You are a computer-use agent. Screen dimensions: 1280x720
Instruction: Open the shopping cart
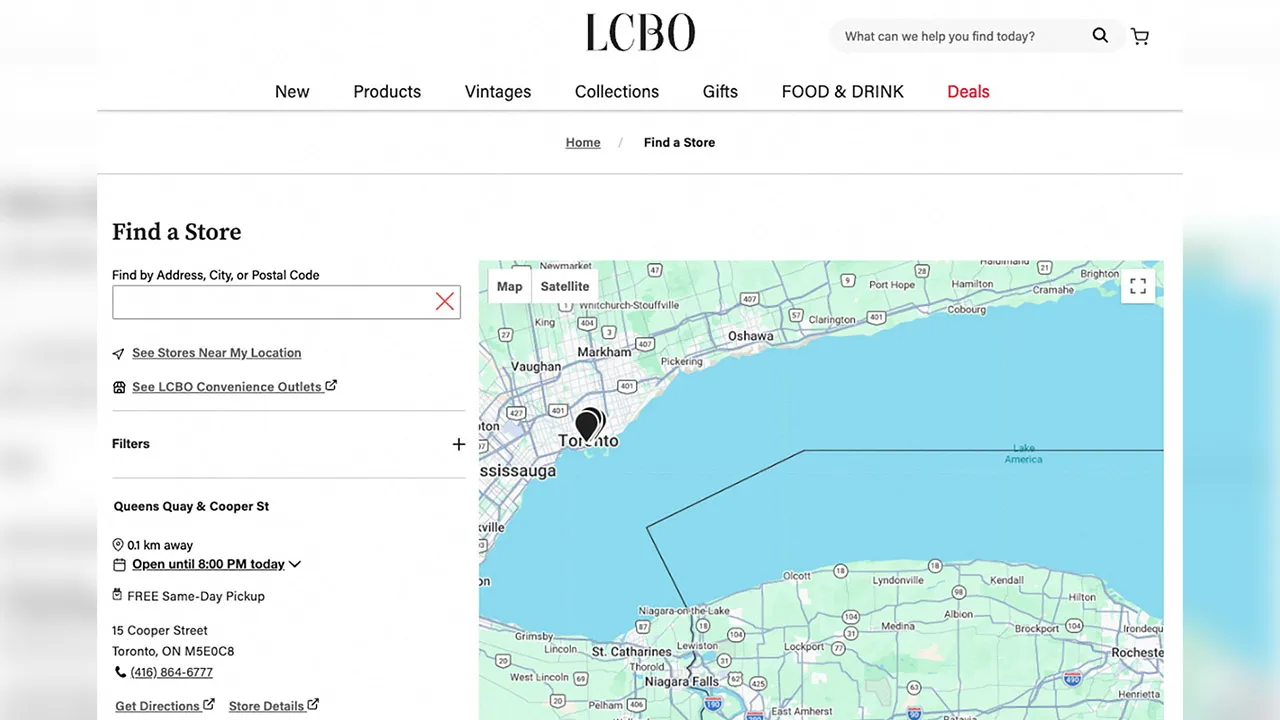coord(1140,37)
